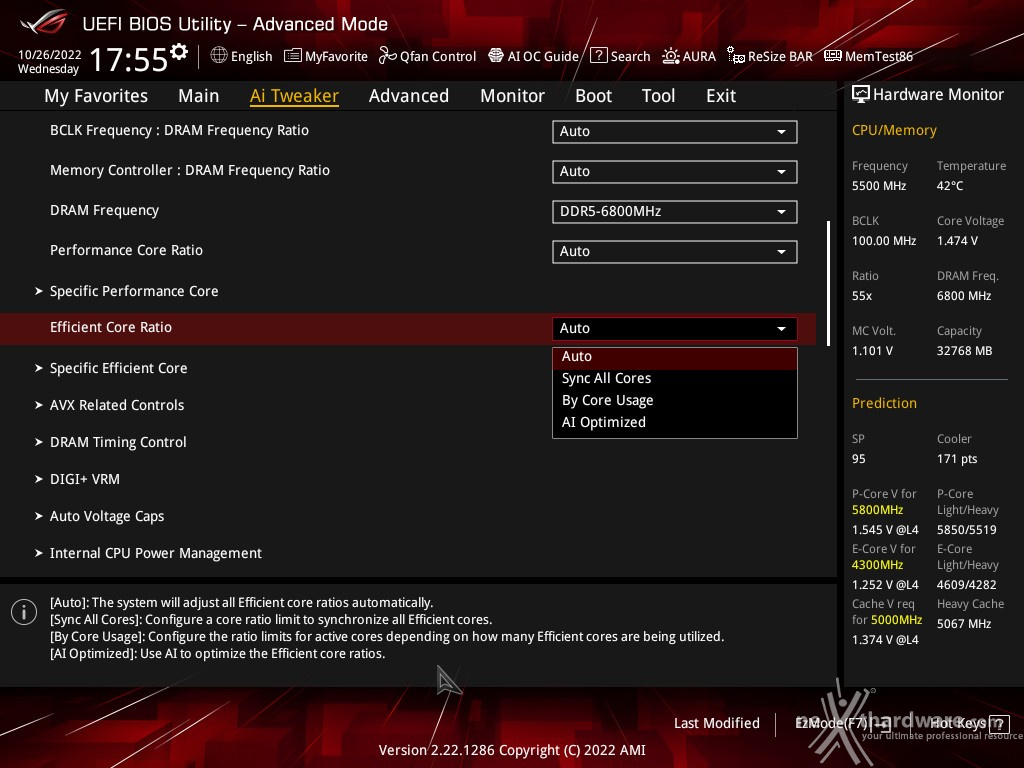Open the Hot Keys help
1024x768 pixels.
click(x=968, y=724)
